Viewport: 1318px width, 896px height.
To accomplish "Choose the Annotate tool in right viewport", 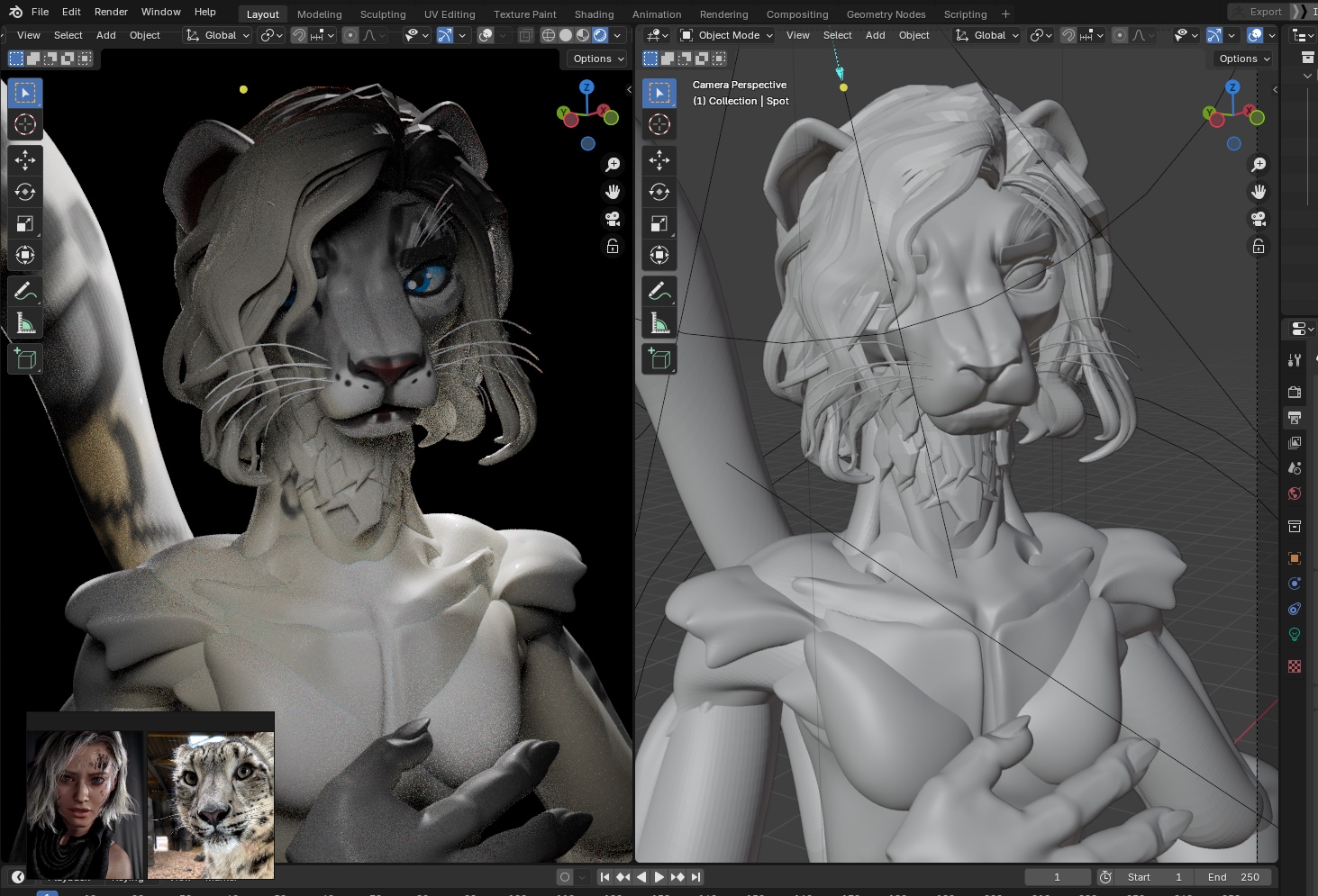I will (x=659, y=291).
